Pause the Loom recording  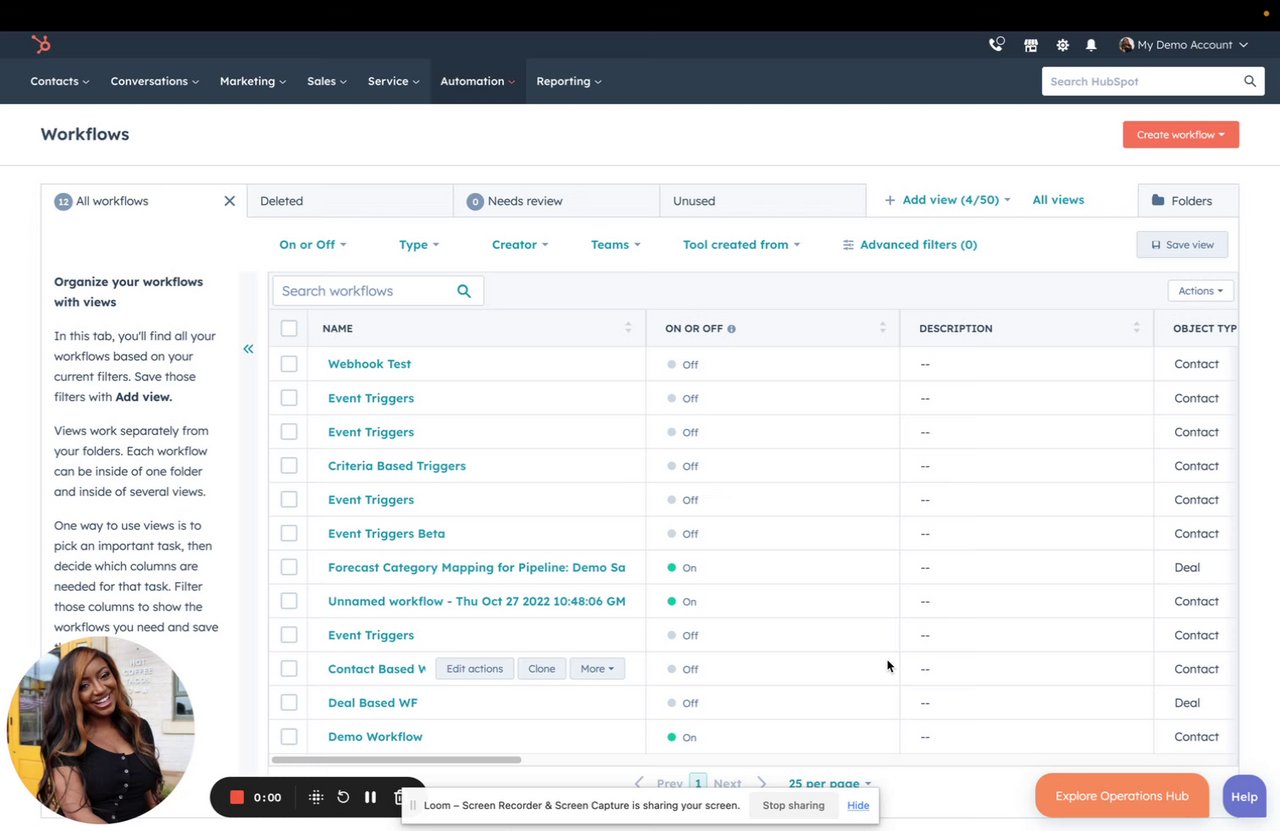[370, 797]
